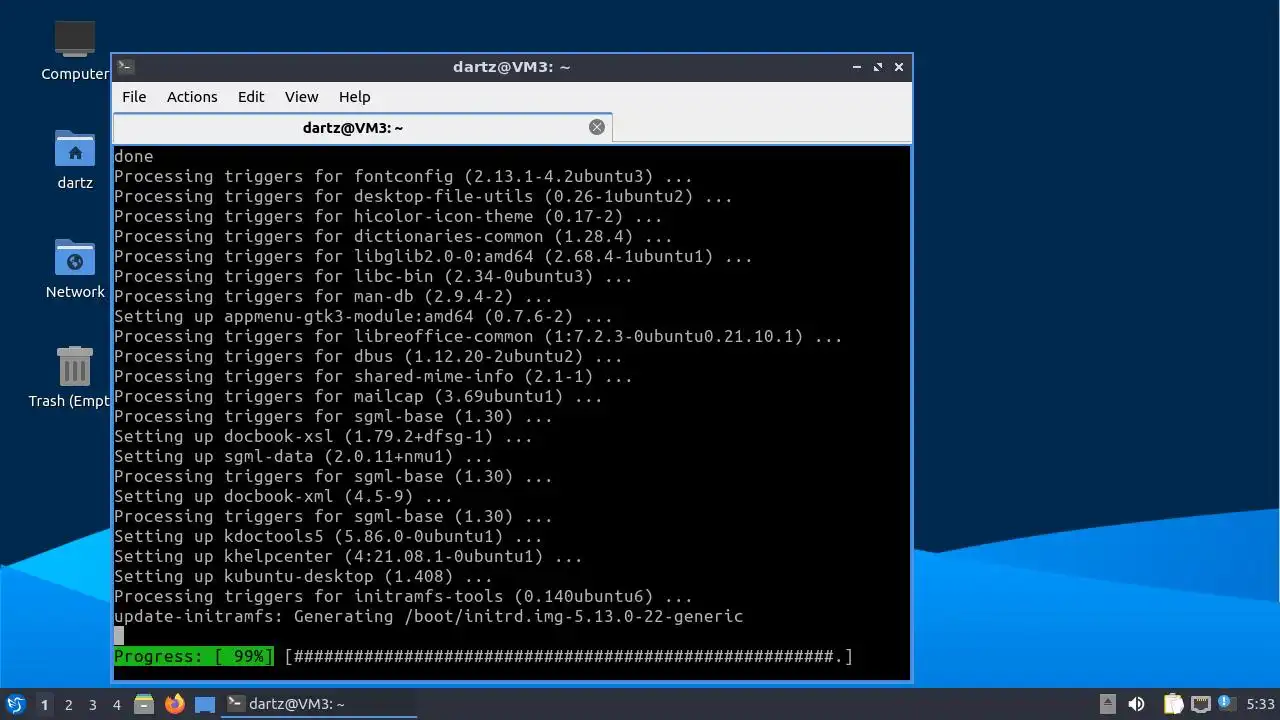Launch Firefox from the taskbar
Screen dimensions: 1280x720
[x=175, y=704]
